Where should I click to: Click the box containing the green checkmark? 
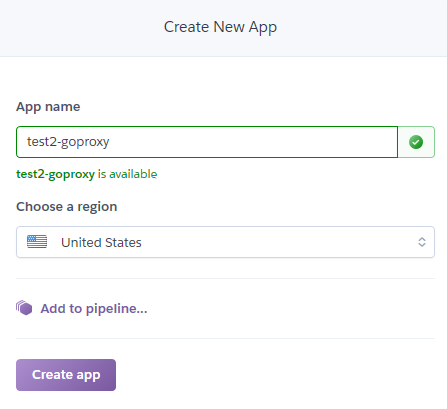point(416,142)
